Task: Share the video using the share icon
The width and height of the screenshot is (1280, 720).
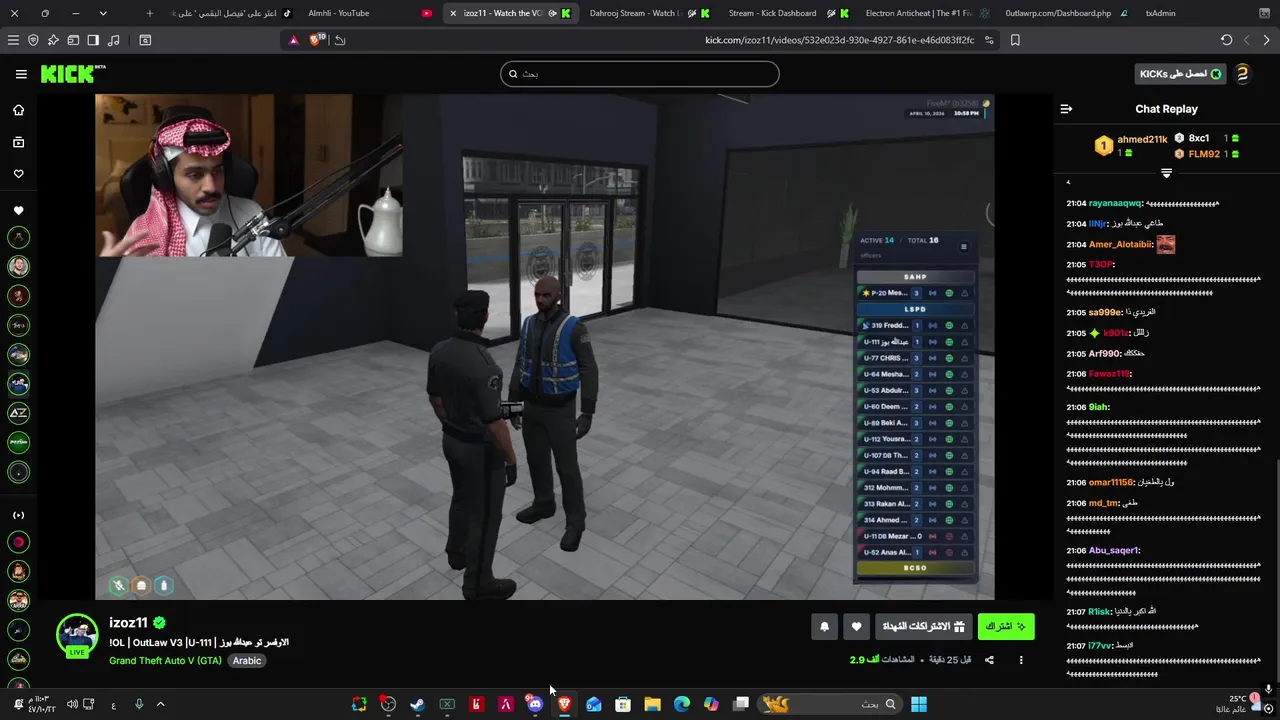Action: (x=989, y=660)
